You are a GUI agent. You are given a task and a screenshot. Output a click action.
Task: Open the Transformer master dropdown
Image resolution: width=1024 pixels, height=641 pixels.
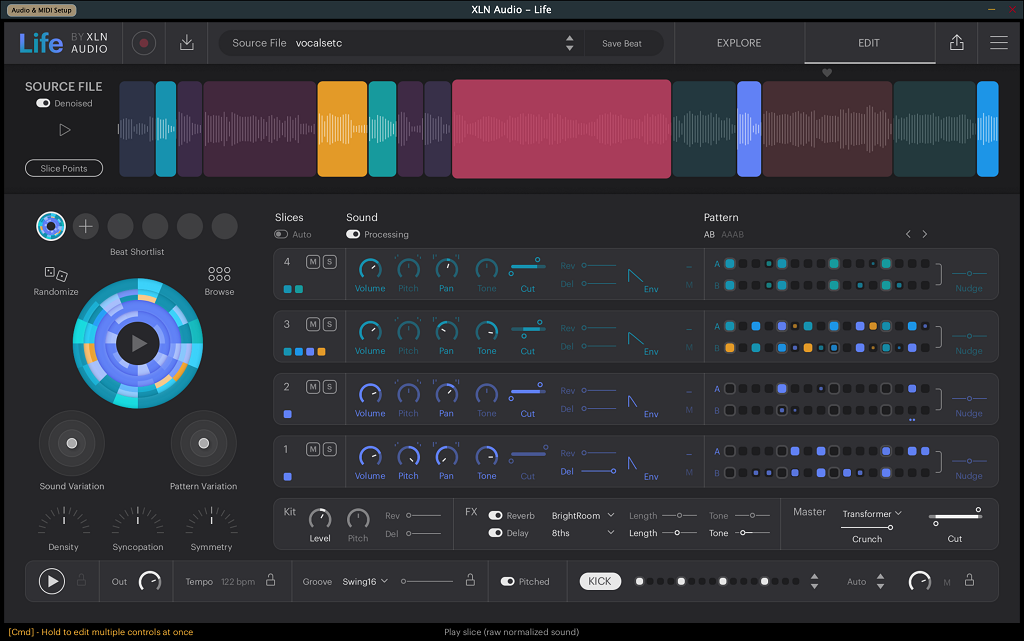(x=872, y=514)
